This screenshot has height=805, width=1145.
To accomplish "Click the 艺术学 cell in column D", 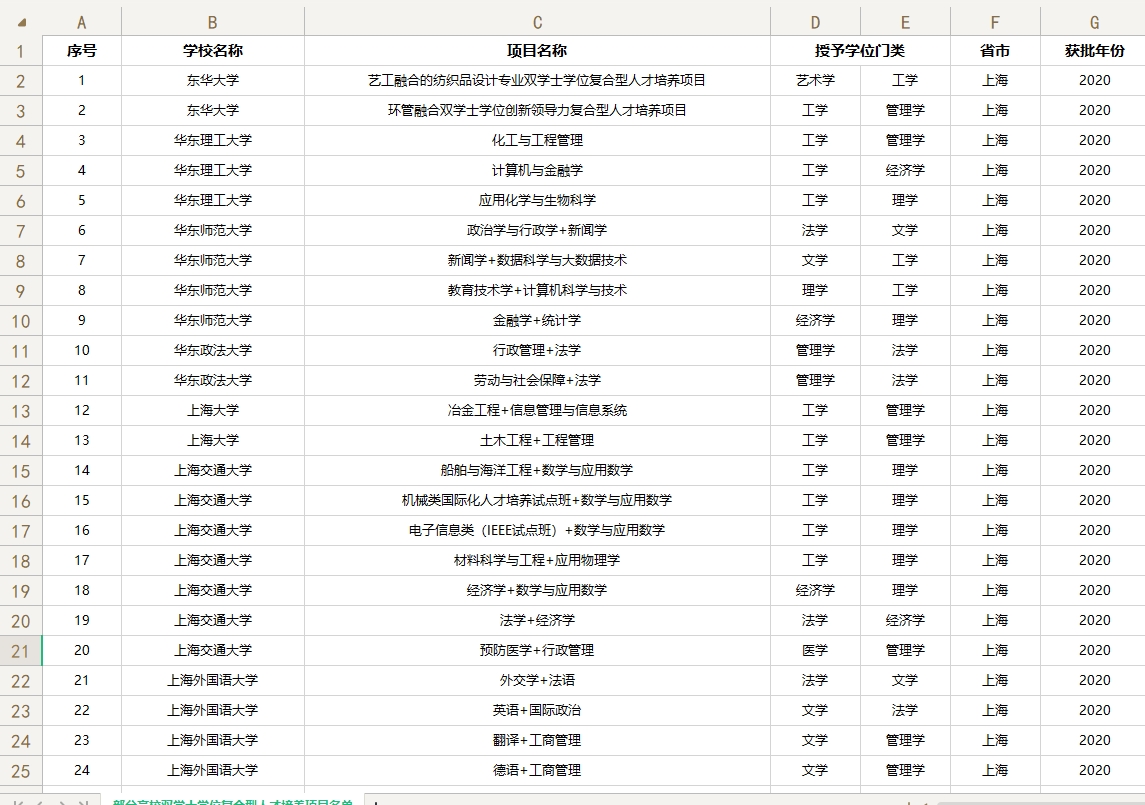I will pyautogui.click(x=815, y=80).
